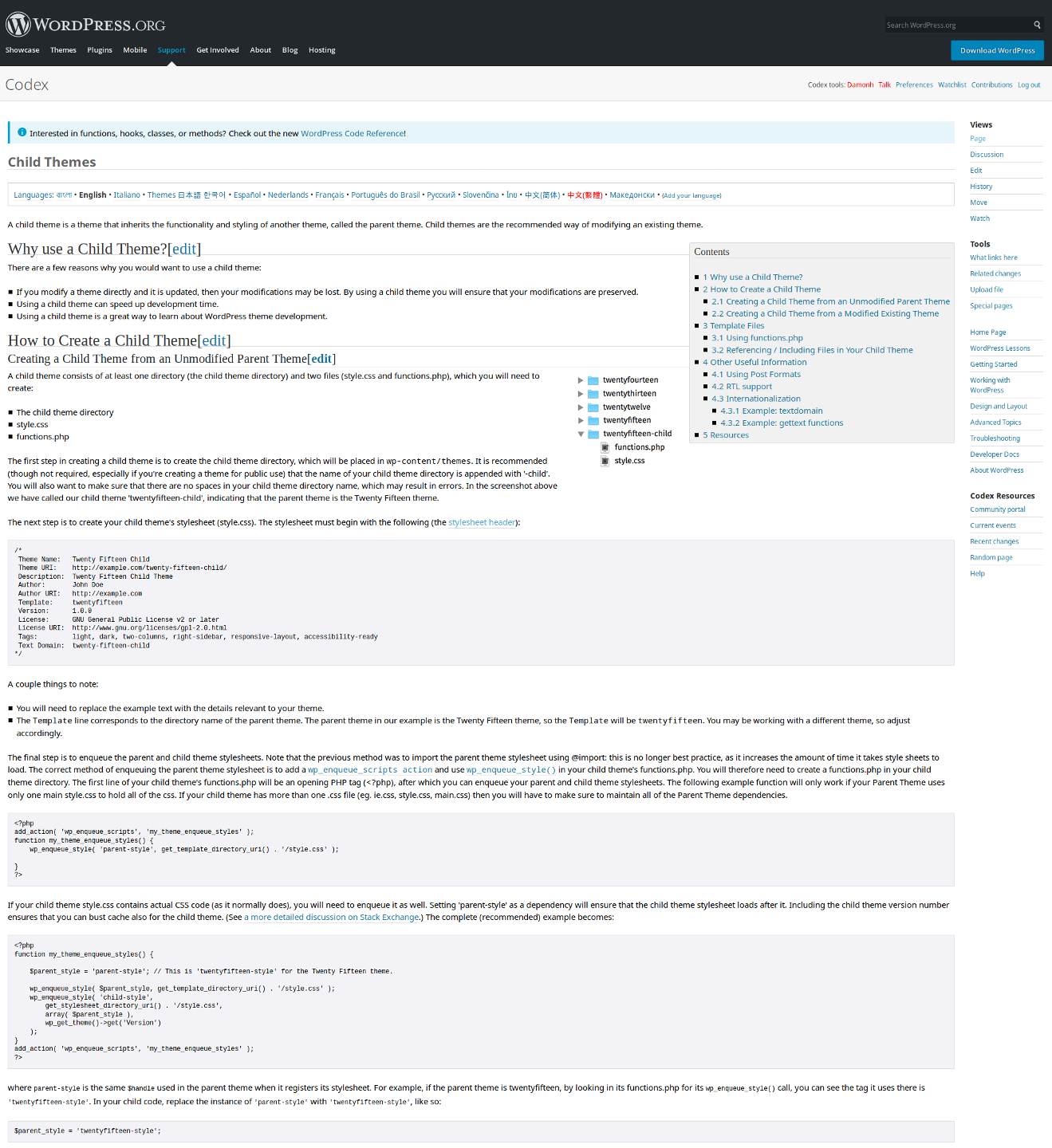1052x1148 pixels.
Task: Open What links here tool
Action: [x=994, y=258]
